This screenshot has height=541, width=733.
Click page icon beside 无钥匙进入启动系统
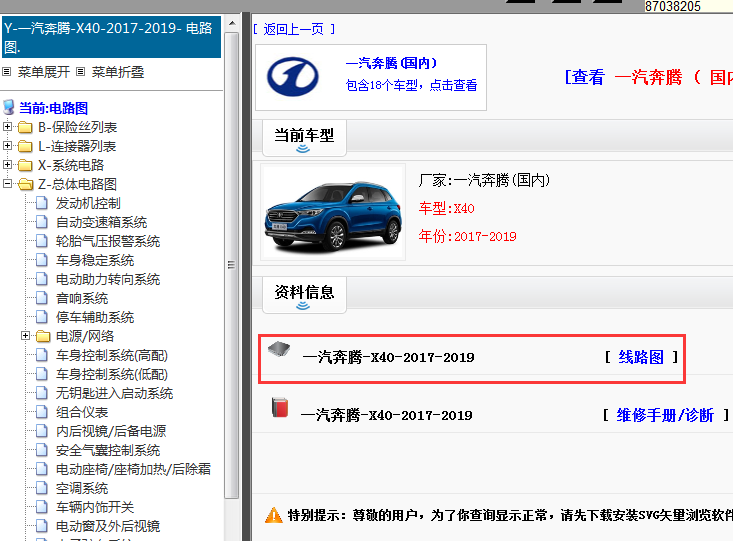(x=42, y=393)
